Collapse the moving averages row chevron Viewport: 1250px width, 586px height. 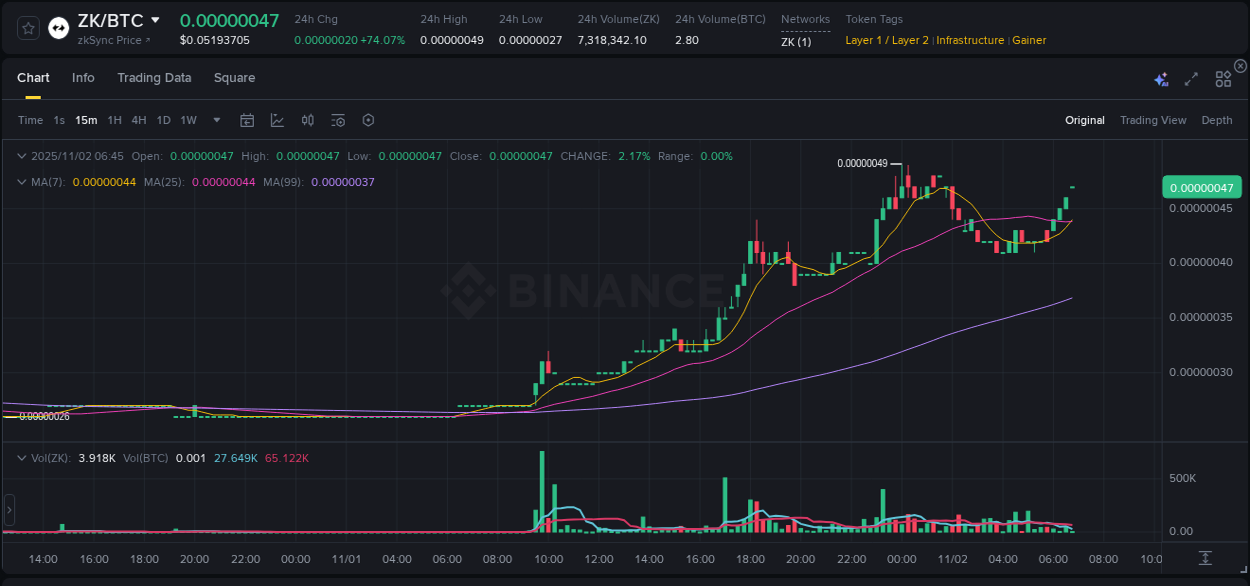pyautogui.click(x=22, y=182)
